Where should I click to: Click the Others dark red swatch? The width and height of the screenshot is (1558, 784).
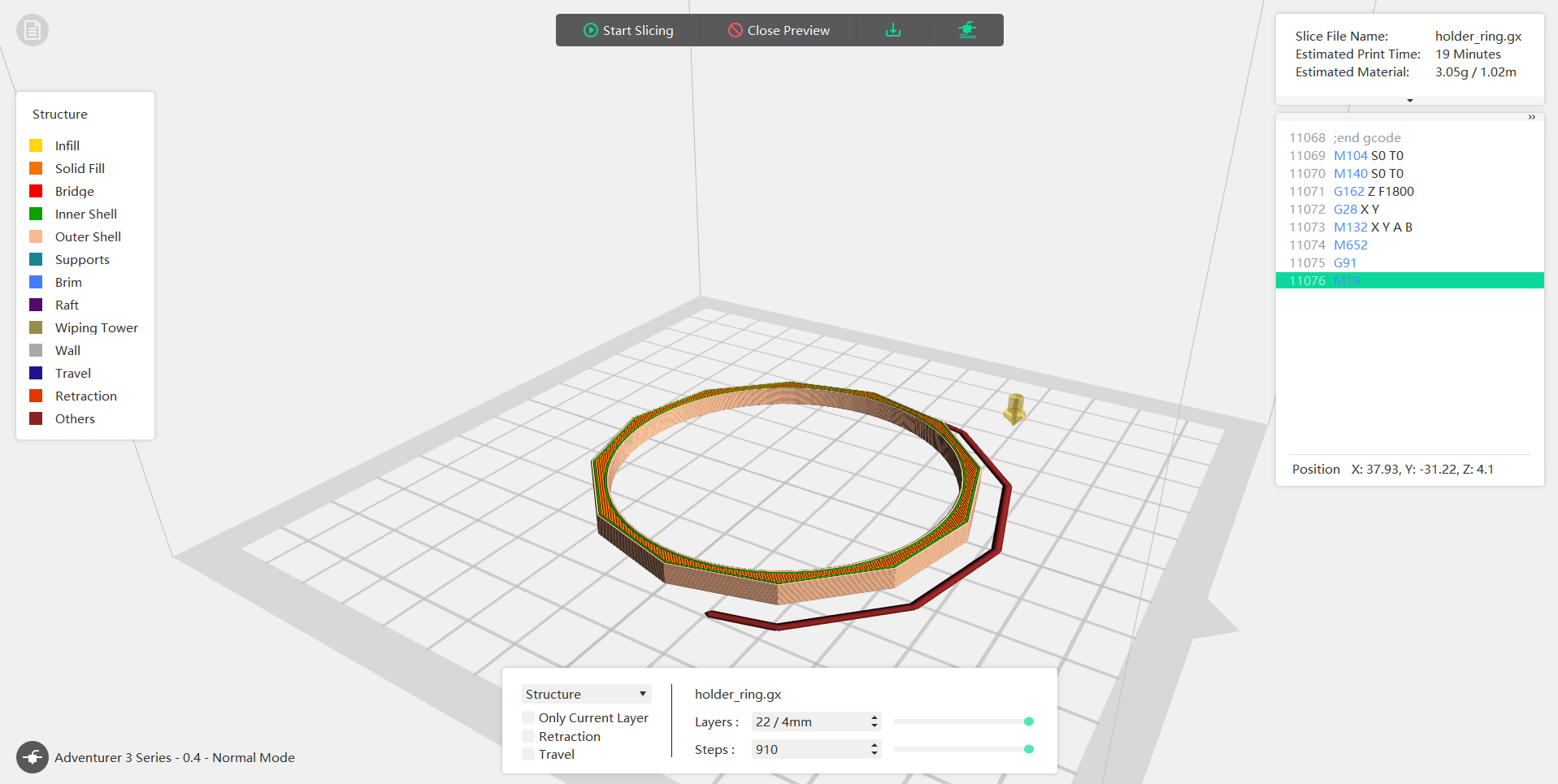(36, 418)
